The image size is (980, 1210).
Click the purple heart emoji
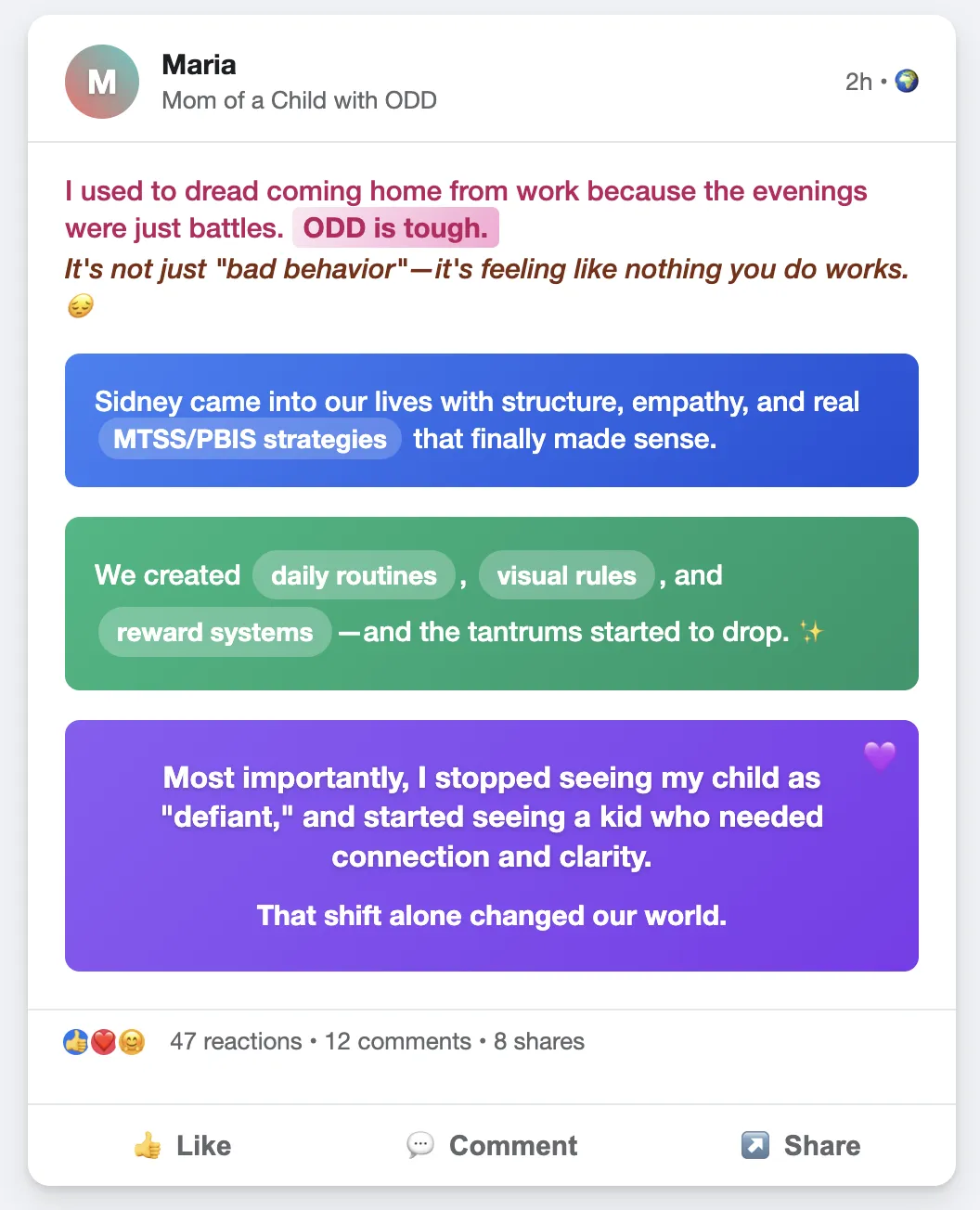point(880,755)
